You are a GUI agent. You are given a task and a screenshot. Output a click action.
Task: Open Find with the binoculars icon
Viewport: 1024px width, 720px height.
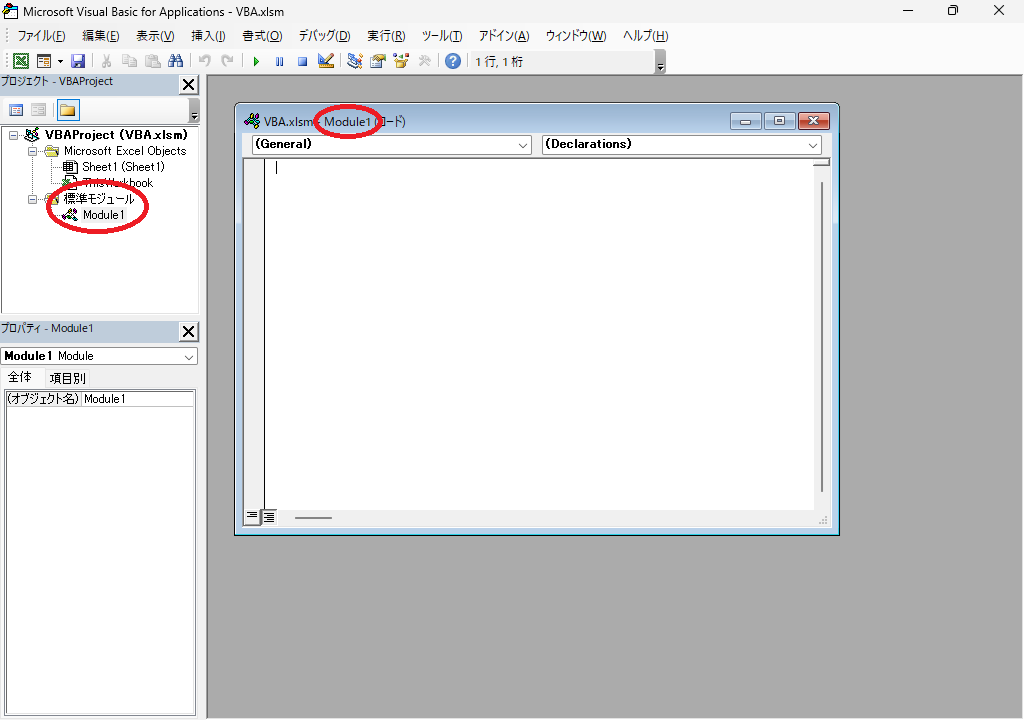point(176,61)
